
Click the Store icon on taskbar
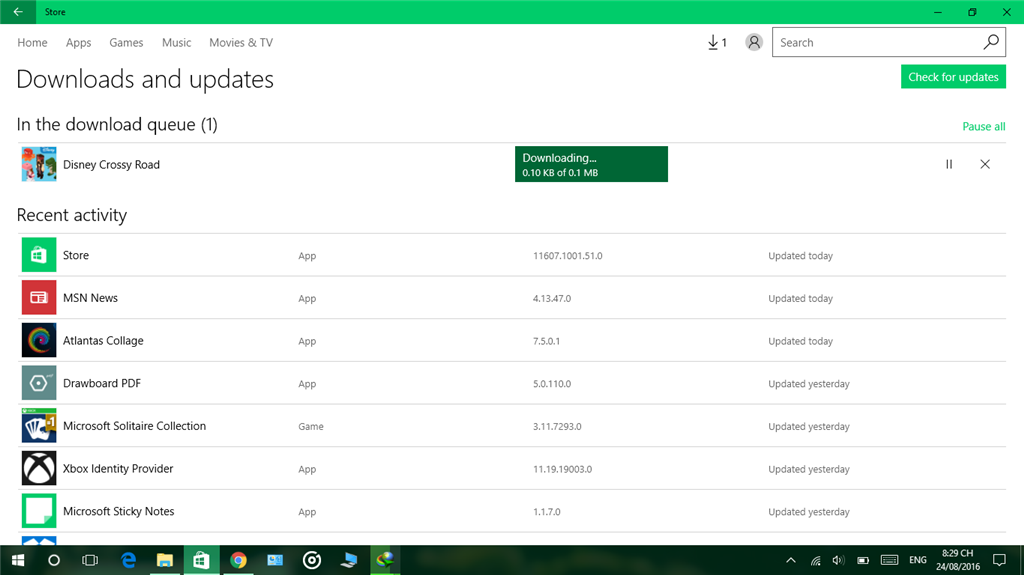tap(201, 560)
